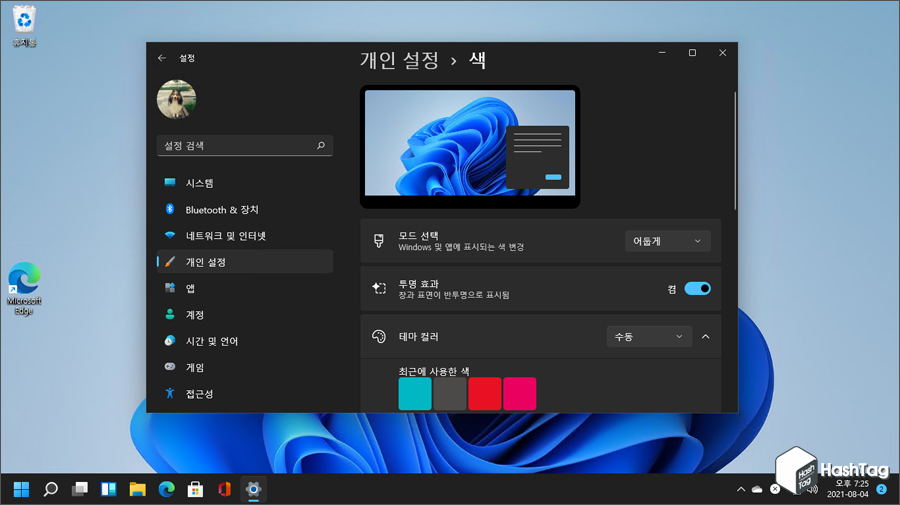Image resolution: width=900 pixels, height=505 pixels.
Task: Open the user profile picture
Action: pos(176,99)
